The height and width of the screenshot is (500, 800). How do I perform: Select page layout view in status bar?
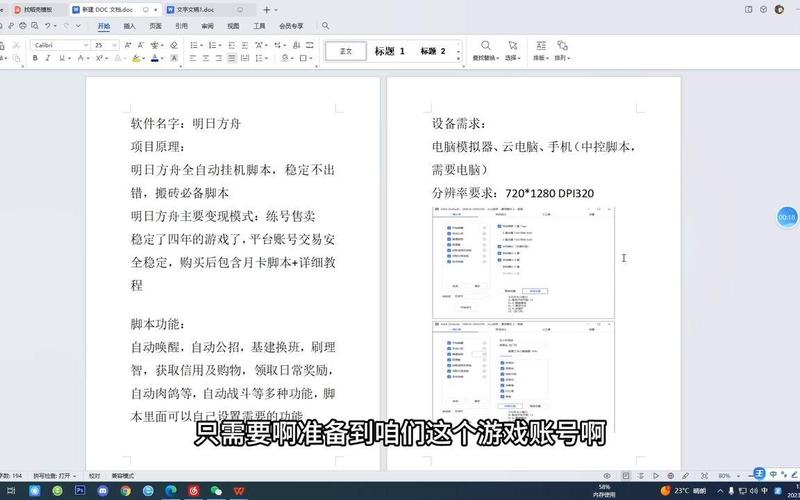coord(626,476)
